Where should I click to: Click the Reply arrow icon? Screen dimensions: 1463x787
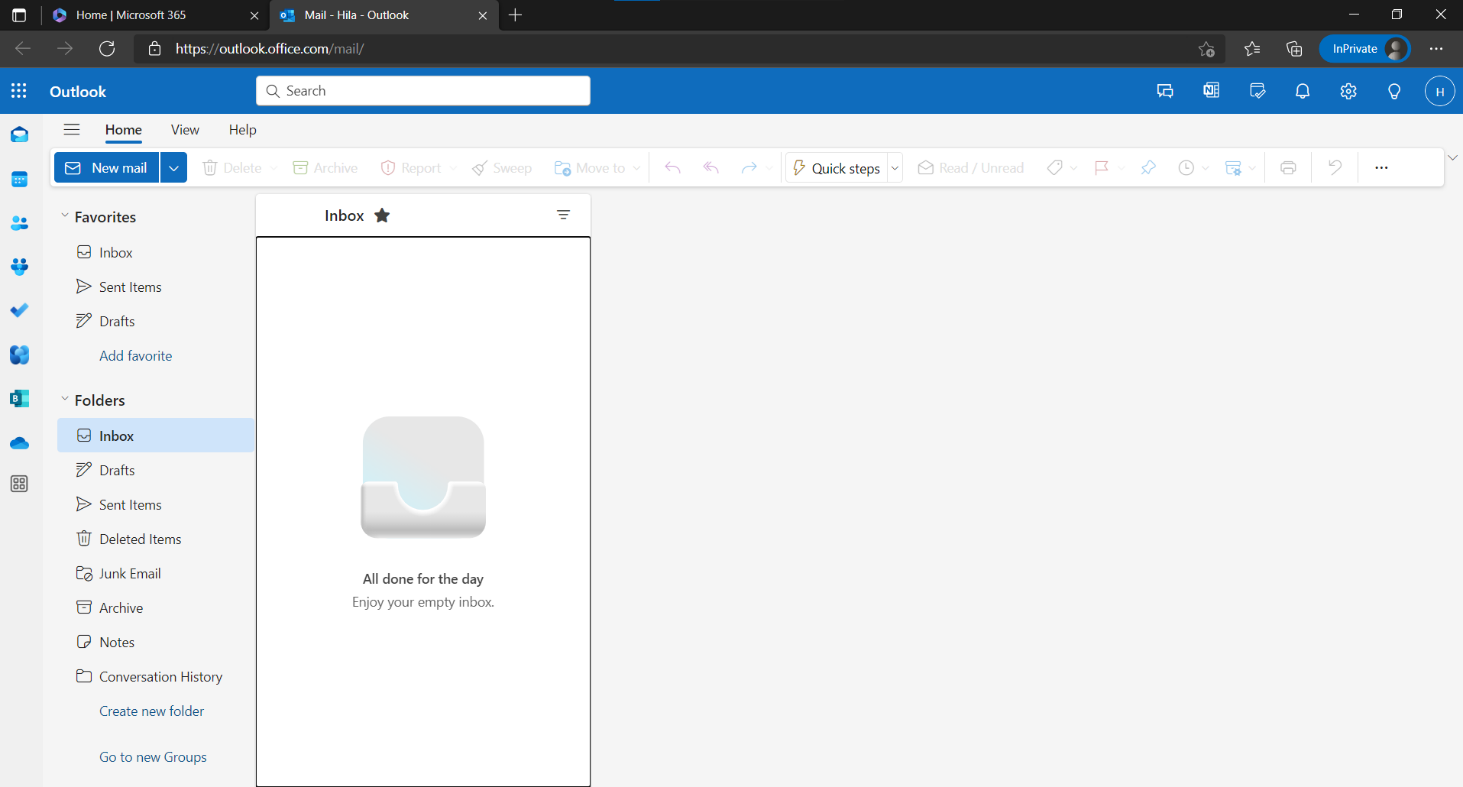click(x=673, y=168)
